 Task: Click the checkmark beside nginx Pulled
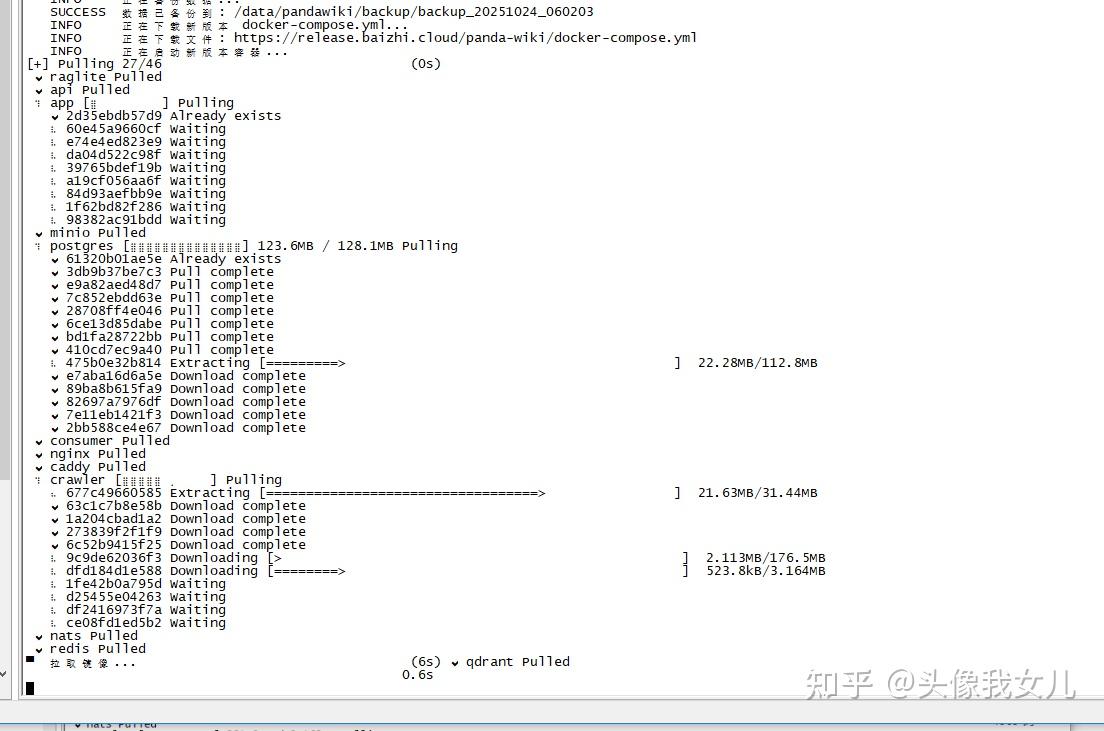39,455
